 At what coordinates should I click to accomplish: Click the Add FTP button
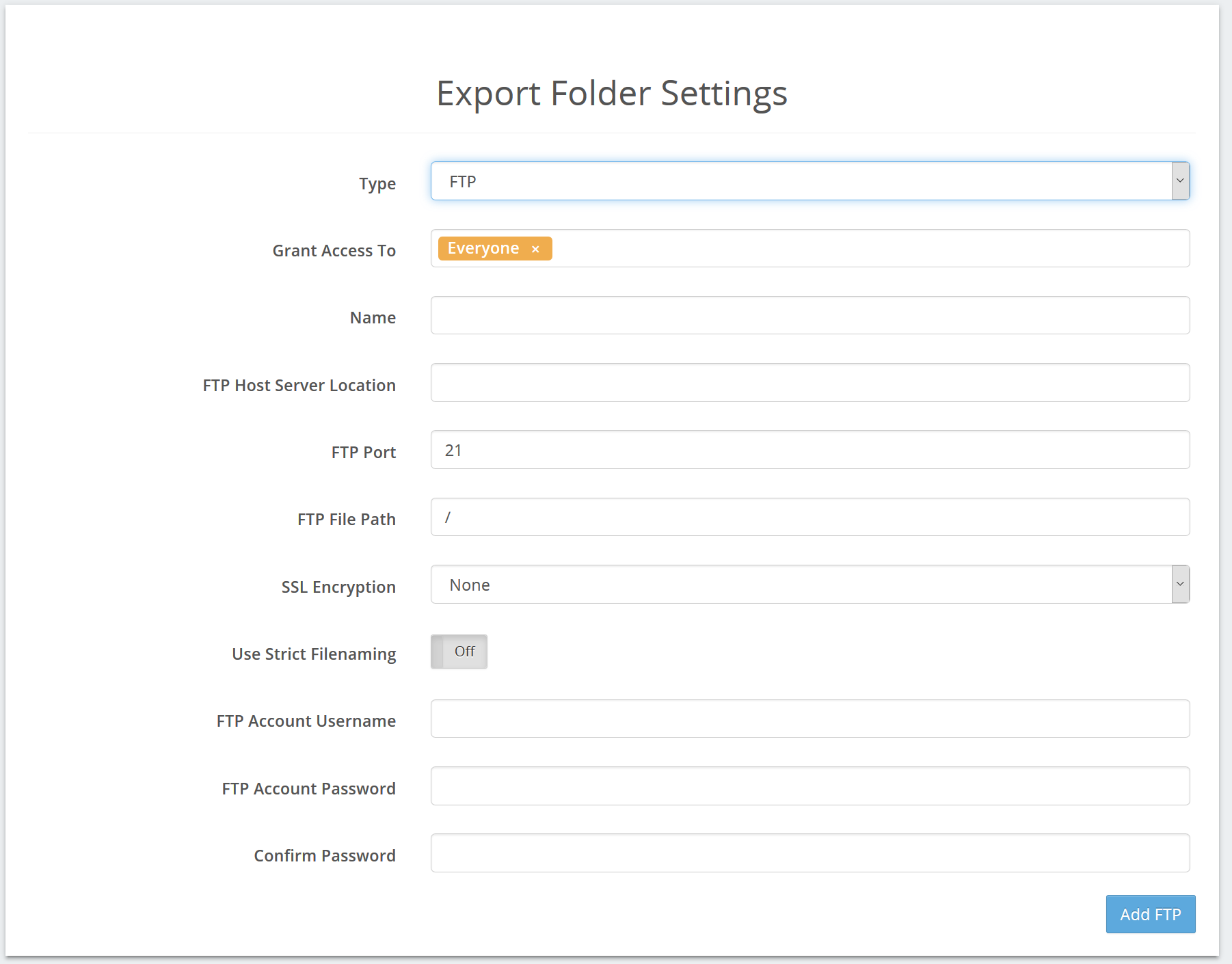pos(1151,914)
